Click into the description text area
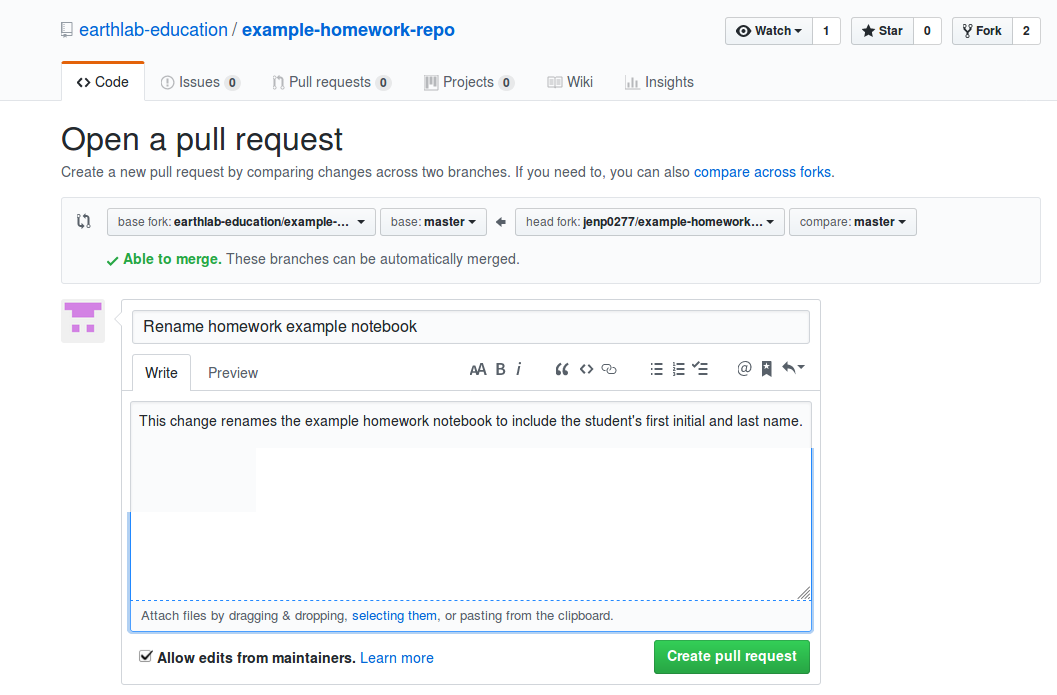The height and width of the screenshot is (695, 1057). [x=471, y=501]
